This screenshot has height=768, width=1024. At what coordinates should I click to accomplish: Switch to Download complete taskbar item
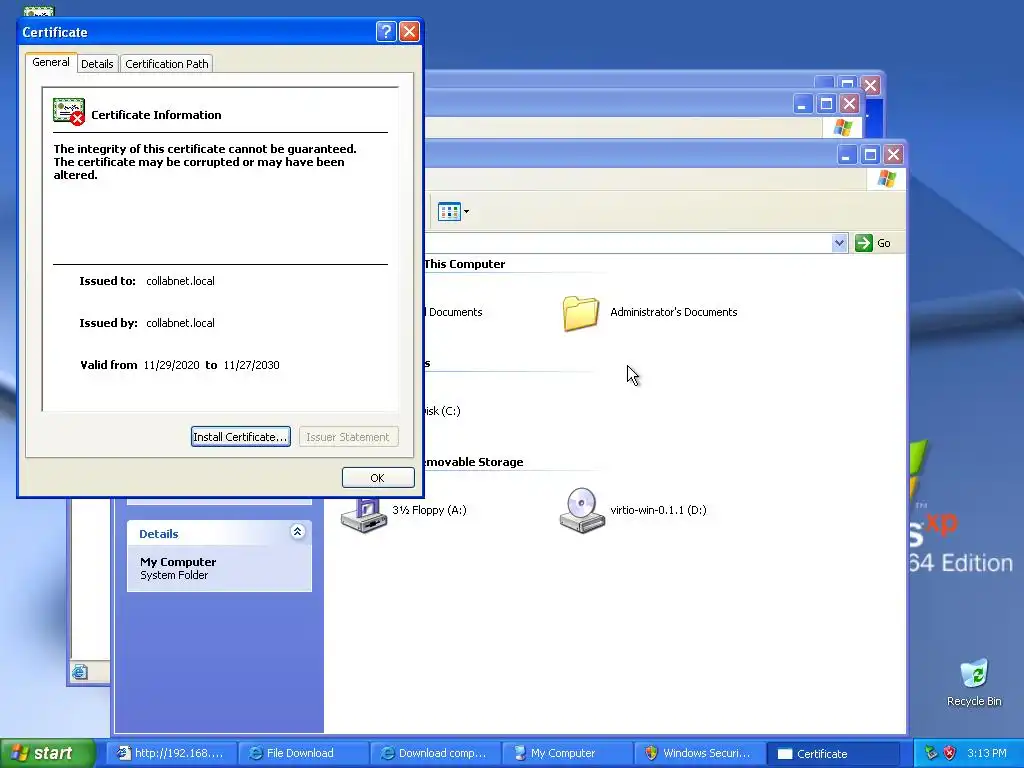click(x=435, y=753)
